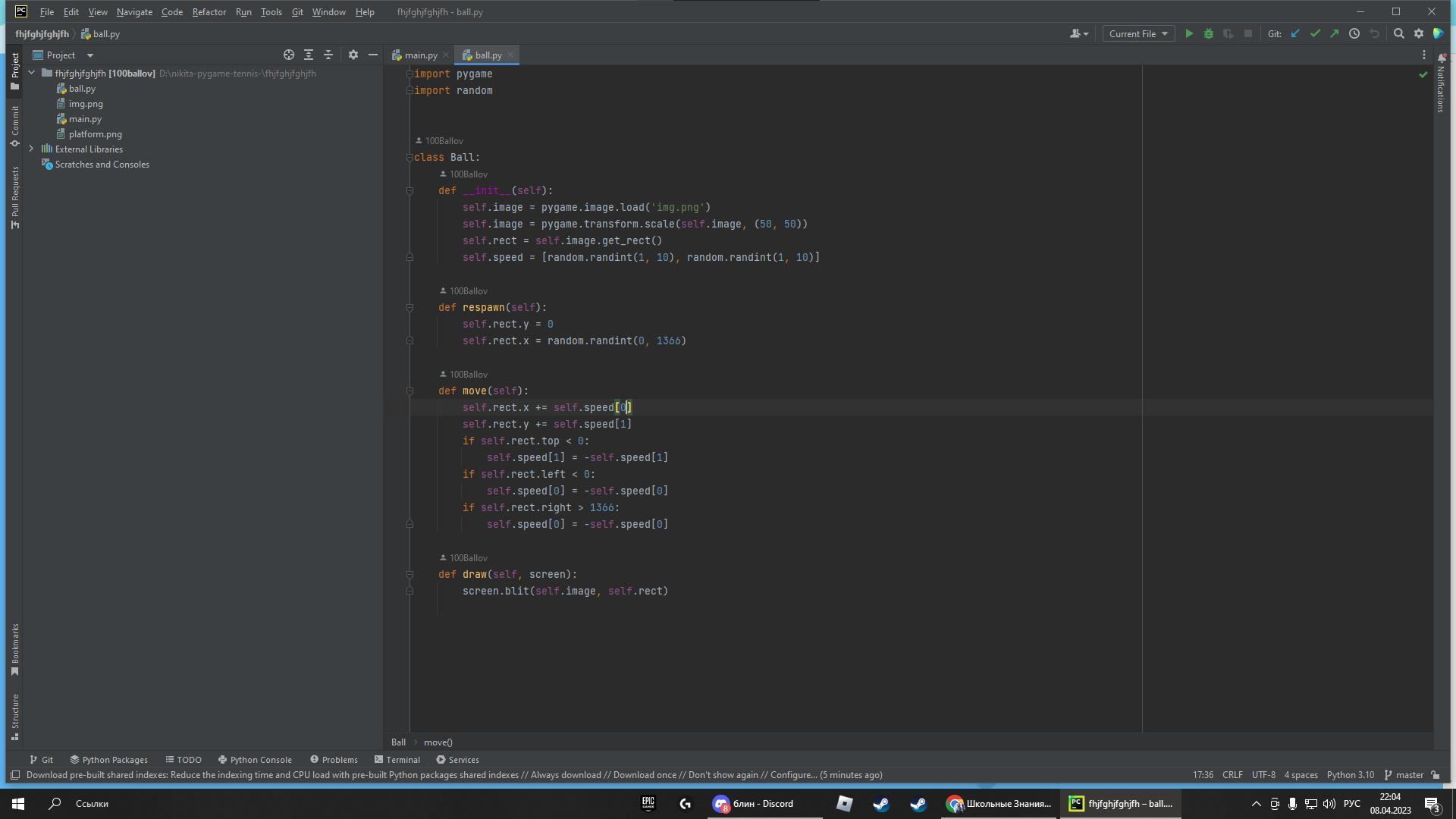Open the Problems tool window
The width and height of the screenshot is (1456, 819).
tap(334, 760)
